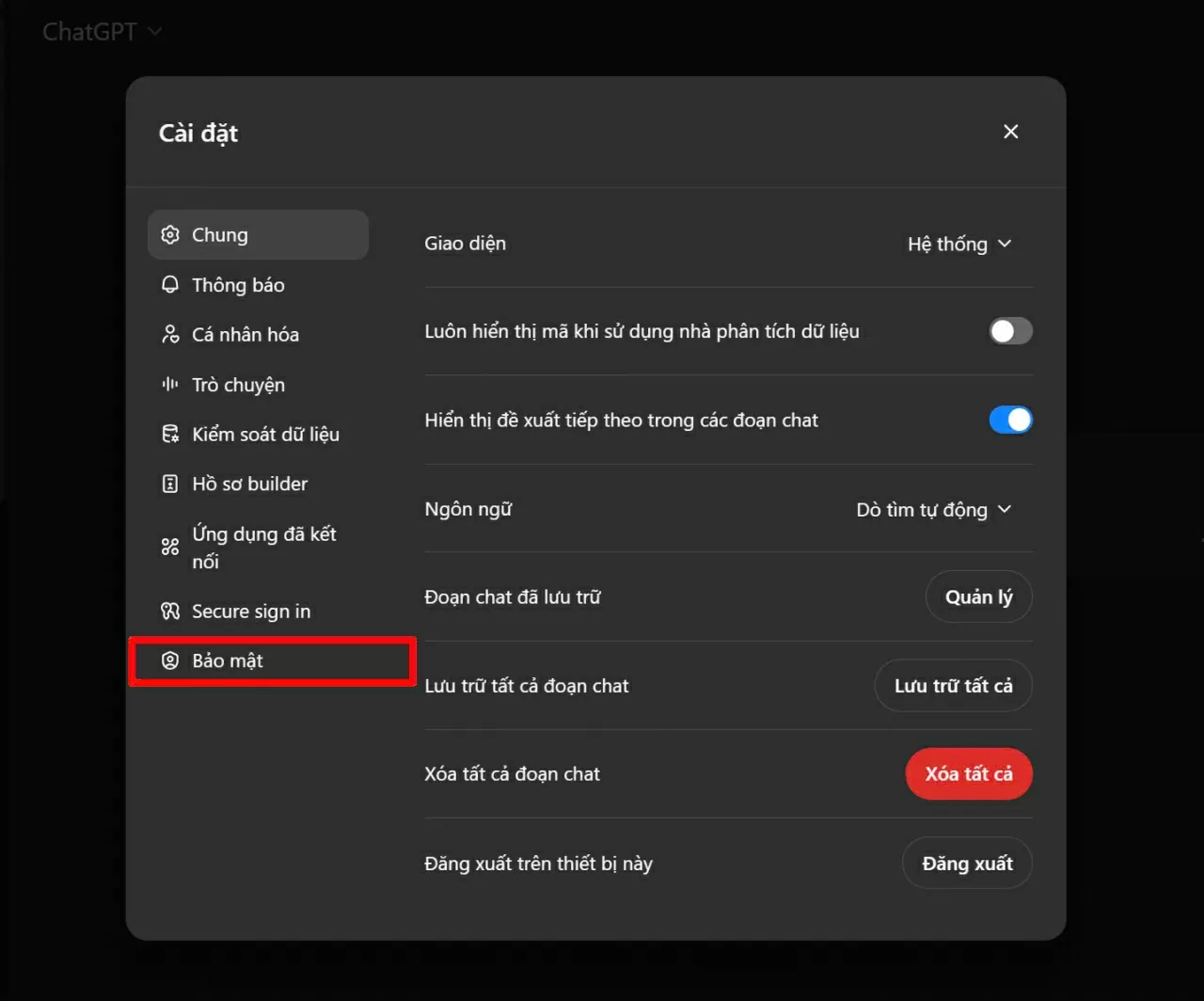The width and height of the screenshot is (1204, 1001).
Task: Click the gear icon next to Chung
Action: pos(170,235)
